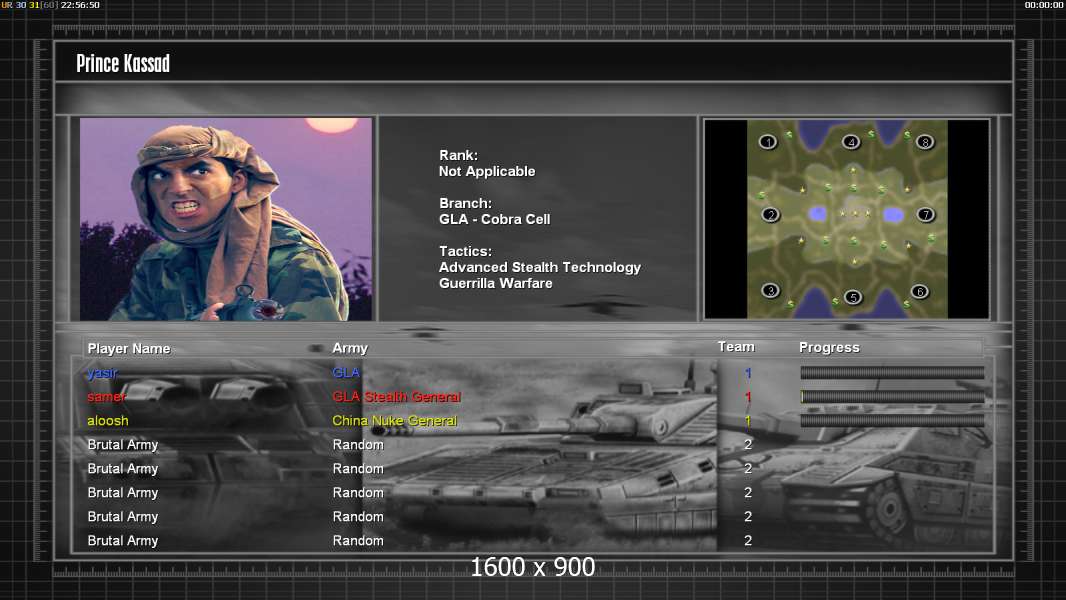The image size is (1066, 600).
Task: Click the 'GLA - Cobra Cell' text
Action: (x=494, y=219)
